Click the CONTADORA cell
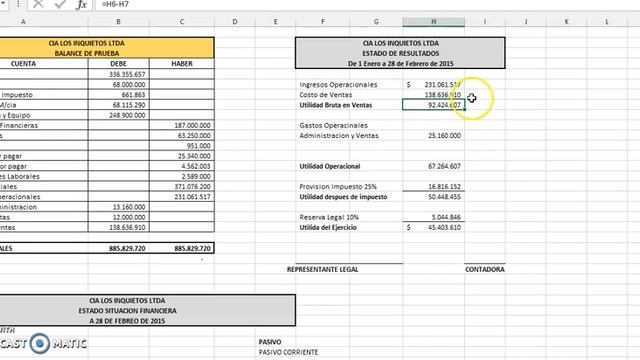Viewport: 640px width, 360px height. pyautogui.click(x=485, y=269)
